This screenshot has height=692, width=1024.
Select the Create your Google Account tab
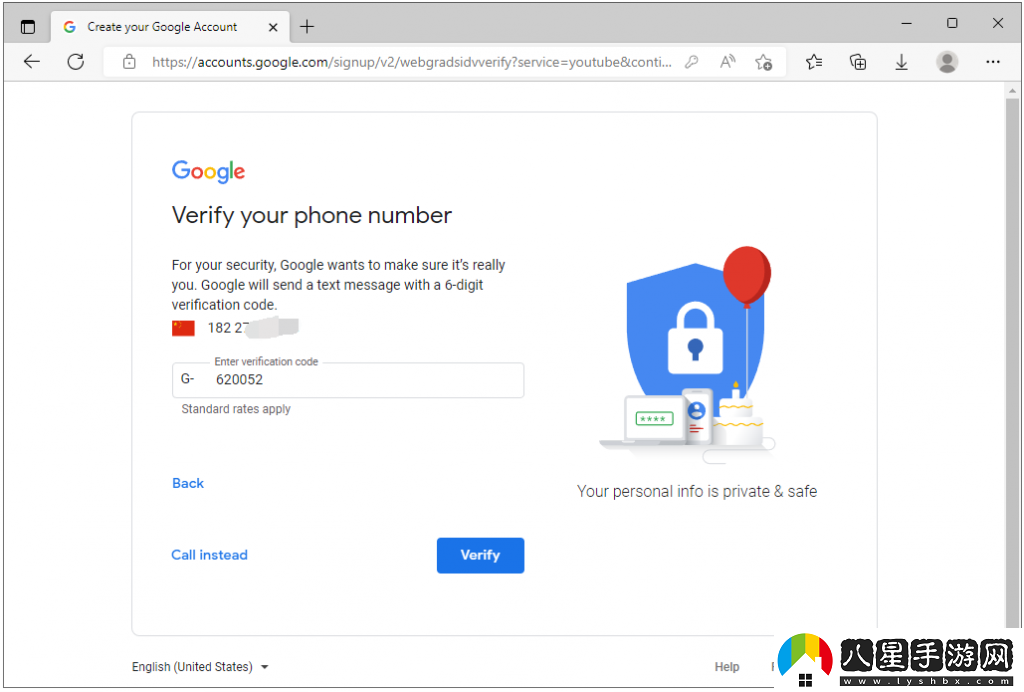pyautogui.click(x=160, y=27)
